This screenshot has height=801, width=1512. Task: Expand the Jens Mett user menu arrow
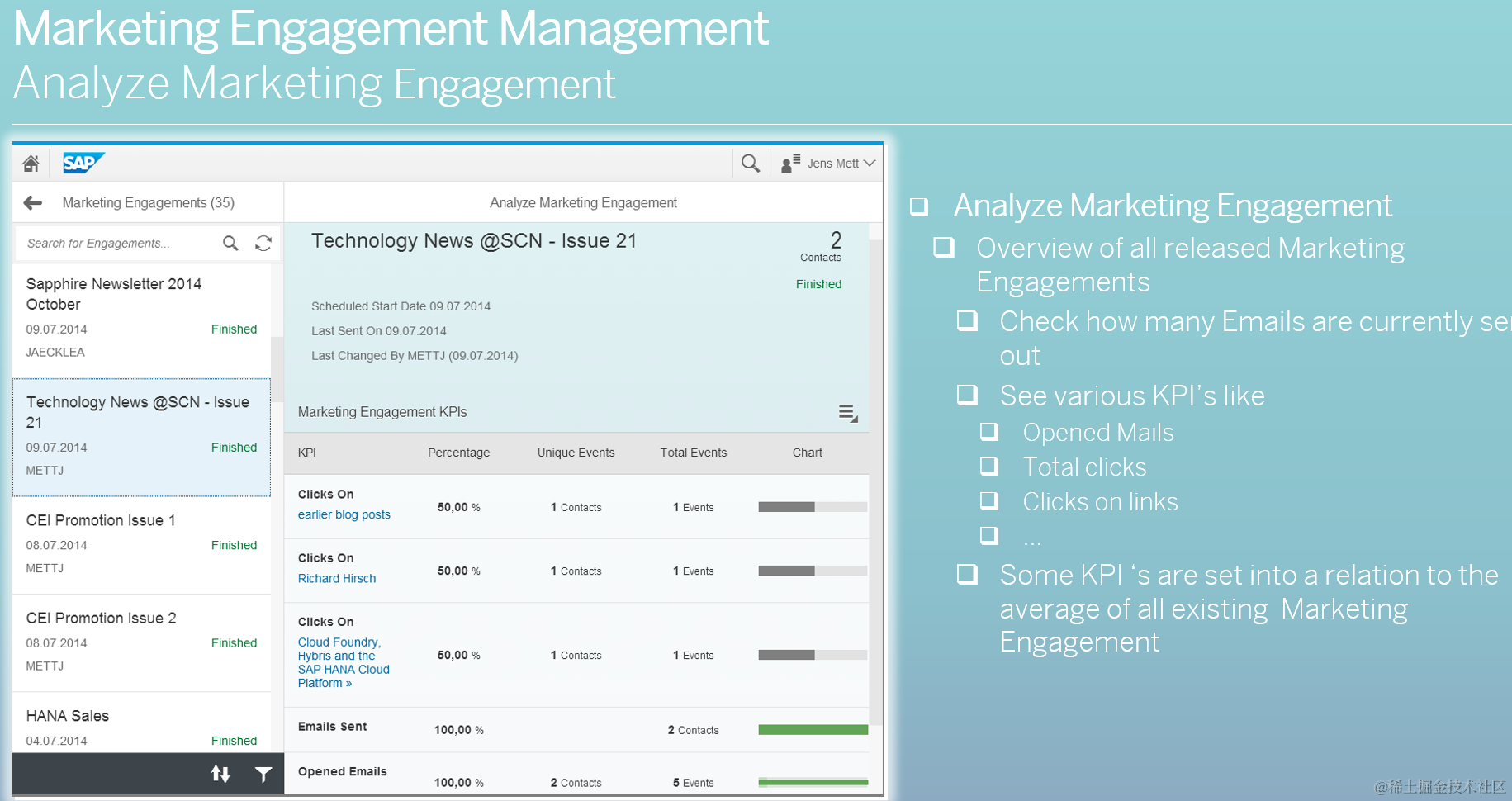pyautogui.click(x=869, y=164)
